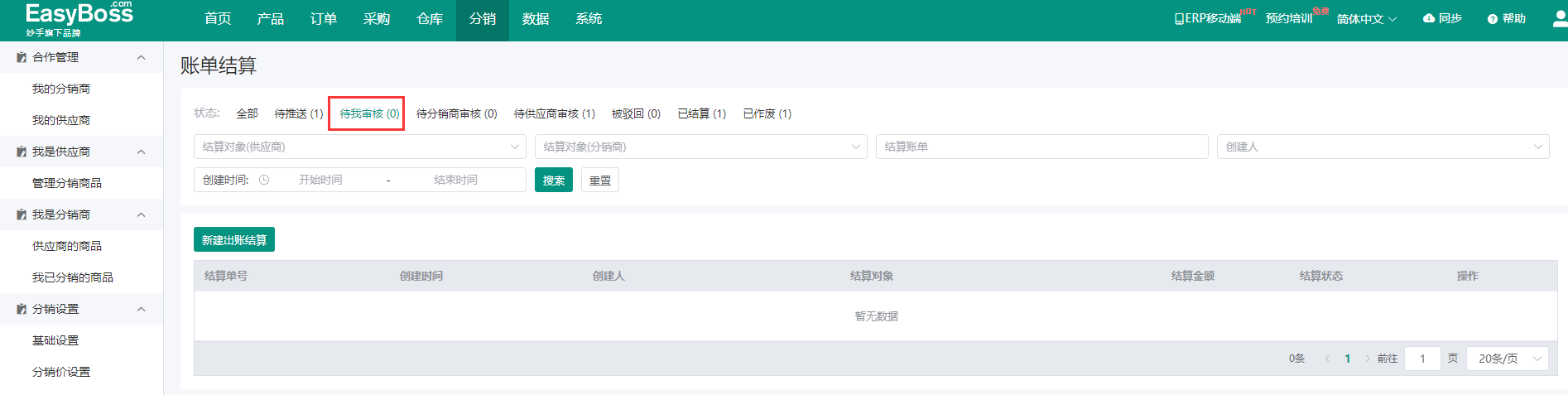The width and height of the screenshot is (1568, 395).
Task: Focus the 结算账单 input field
Action: [x=1042, y=147]
